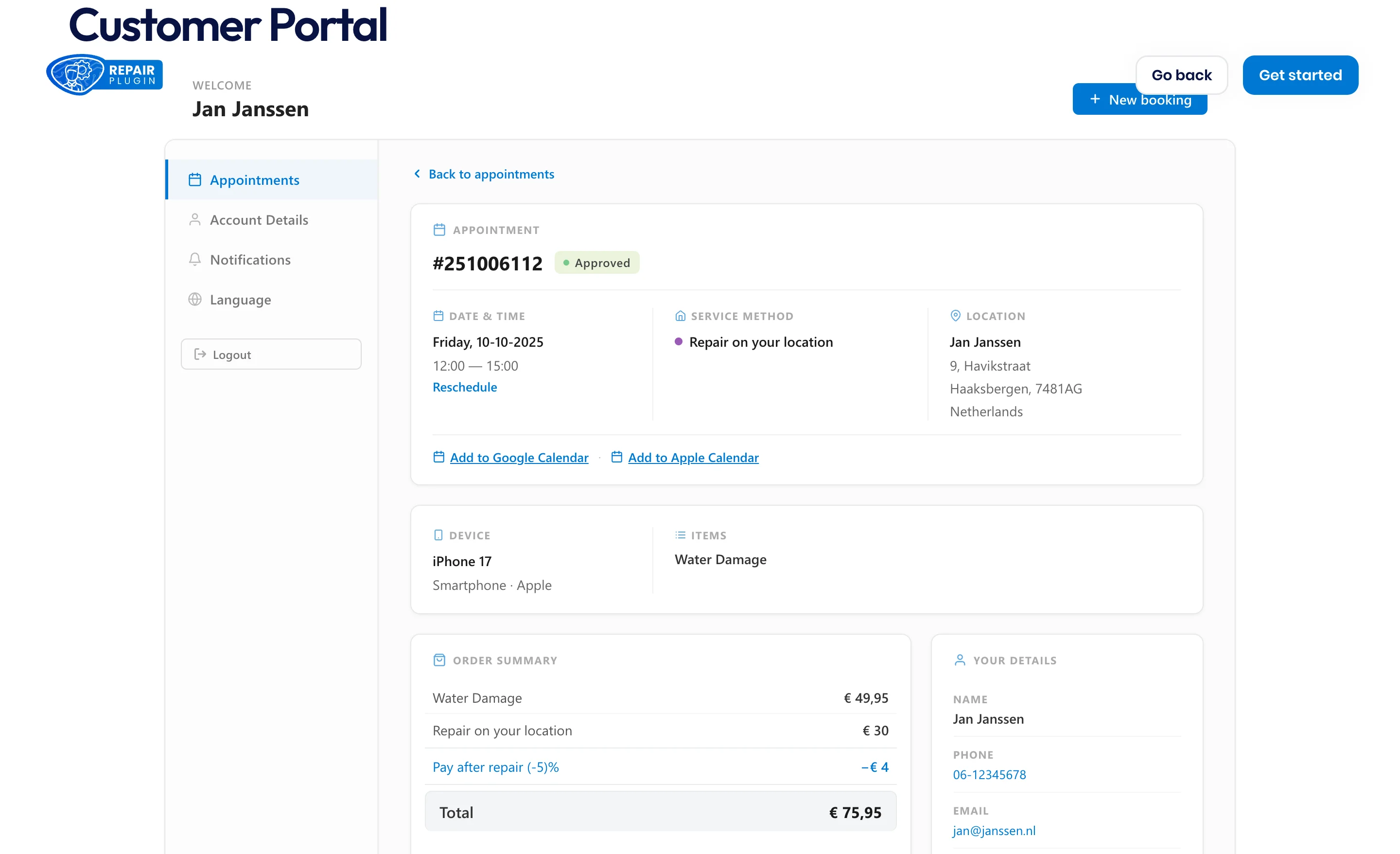
Task: Click Add to Google Calendar
Action: [x=519, y=458]
